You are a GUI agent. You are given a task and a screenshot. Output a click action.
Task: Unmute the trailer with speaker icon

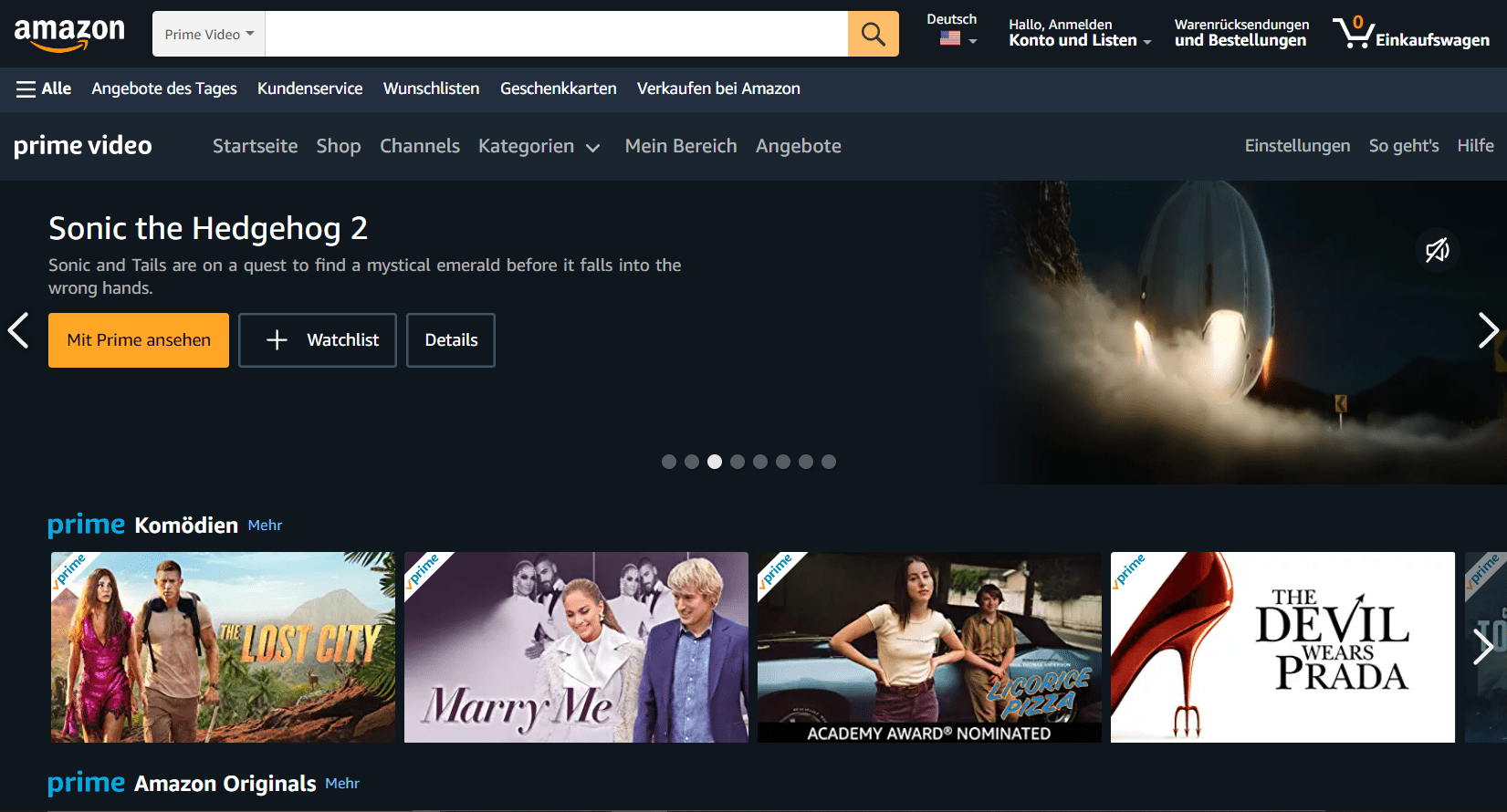point(1438,250)
